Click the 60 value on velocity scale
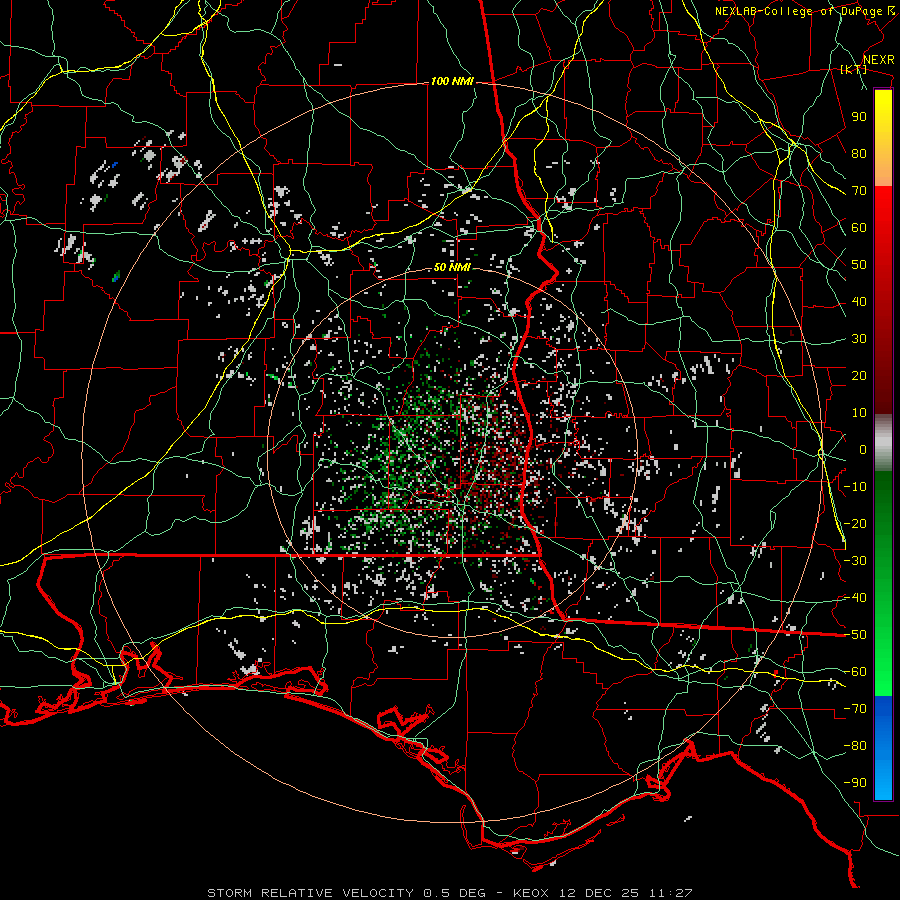This screenshot has width=900, height=900. pos(859,227)
